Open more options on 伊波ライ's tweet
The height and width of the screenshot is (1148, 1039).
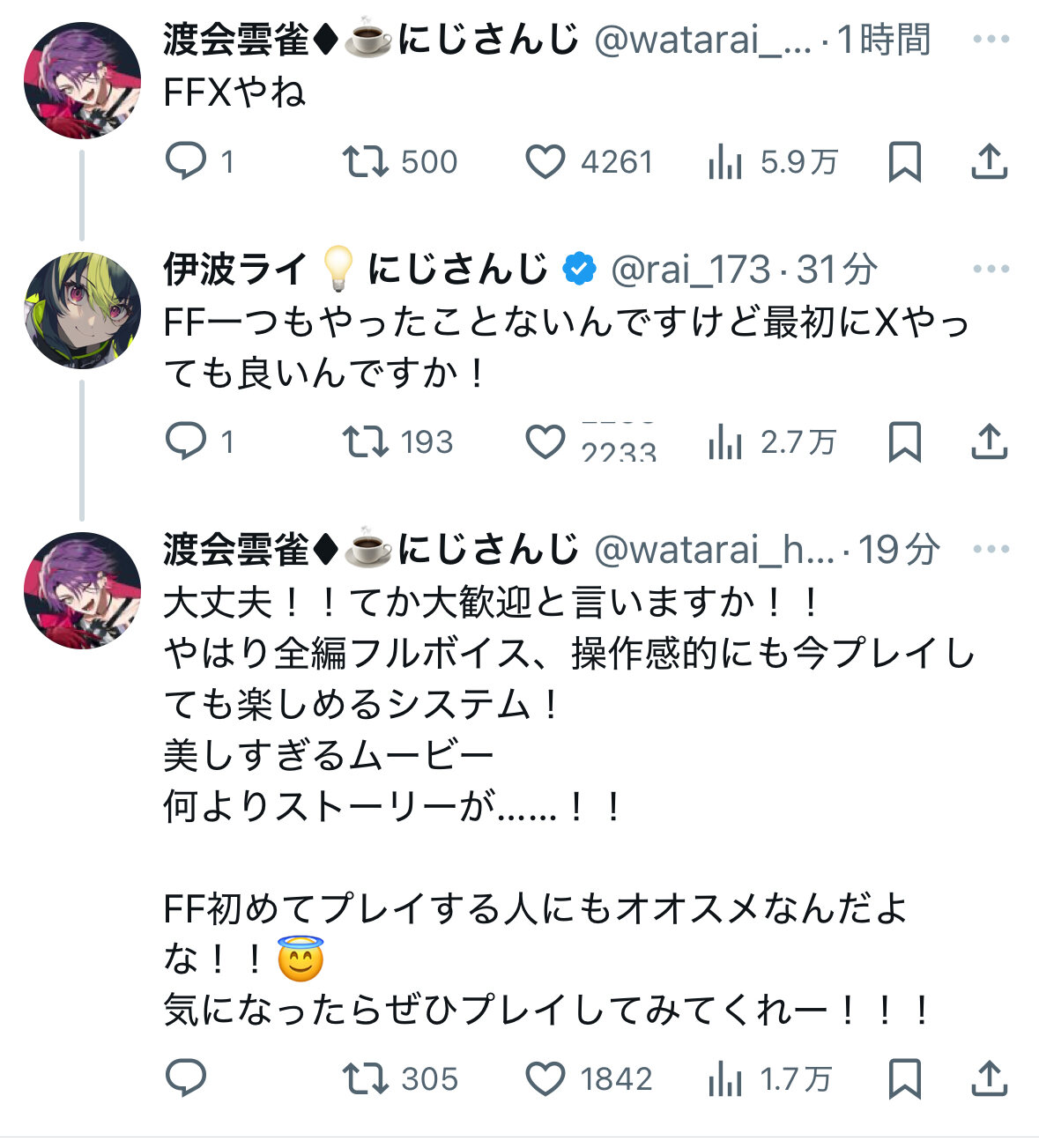(991, 270)
